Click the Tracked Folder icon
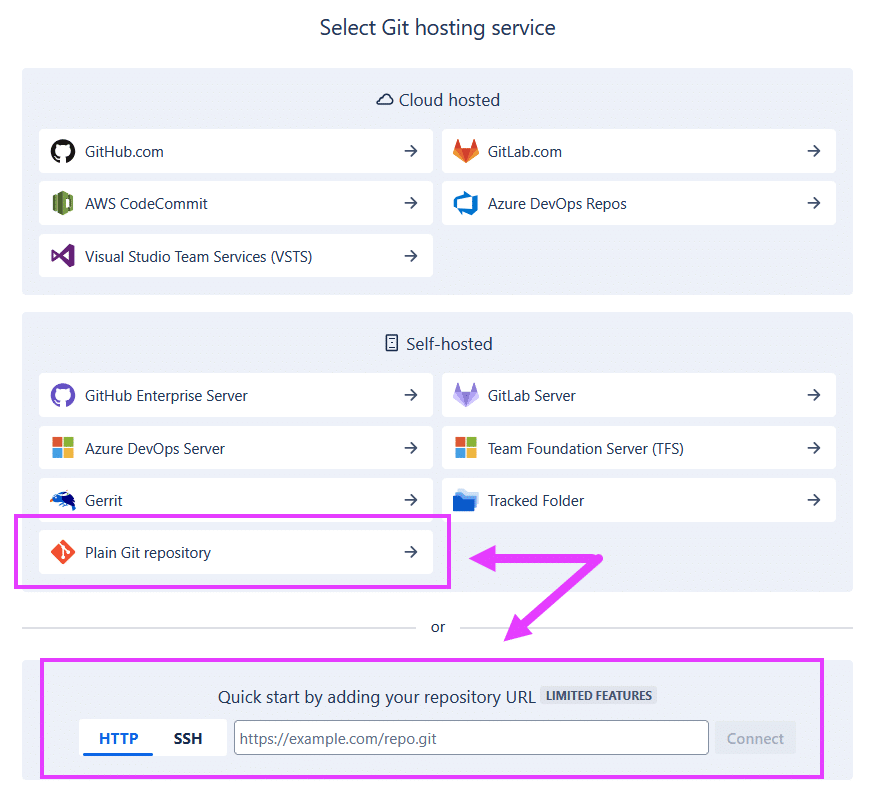 [466, 501]
